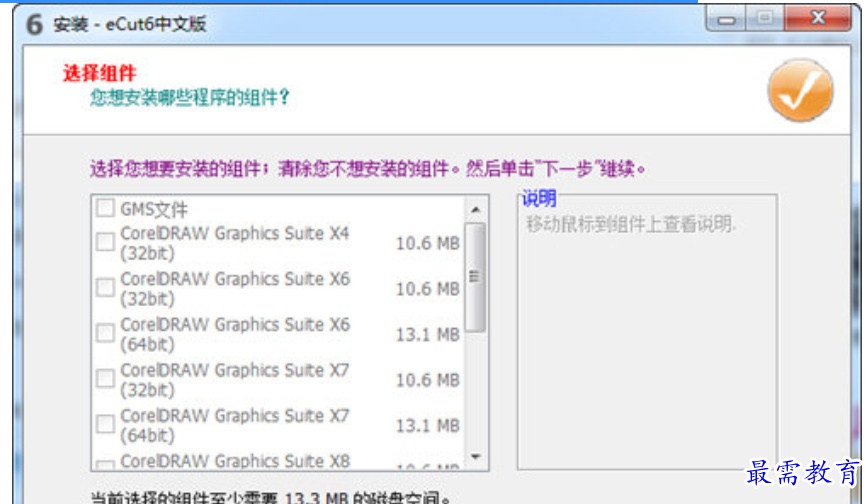Click the 'CorelDRAW Graphics Suite X6 (64bit)' label
868x504 pixels.
point(235,334)
